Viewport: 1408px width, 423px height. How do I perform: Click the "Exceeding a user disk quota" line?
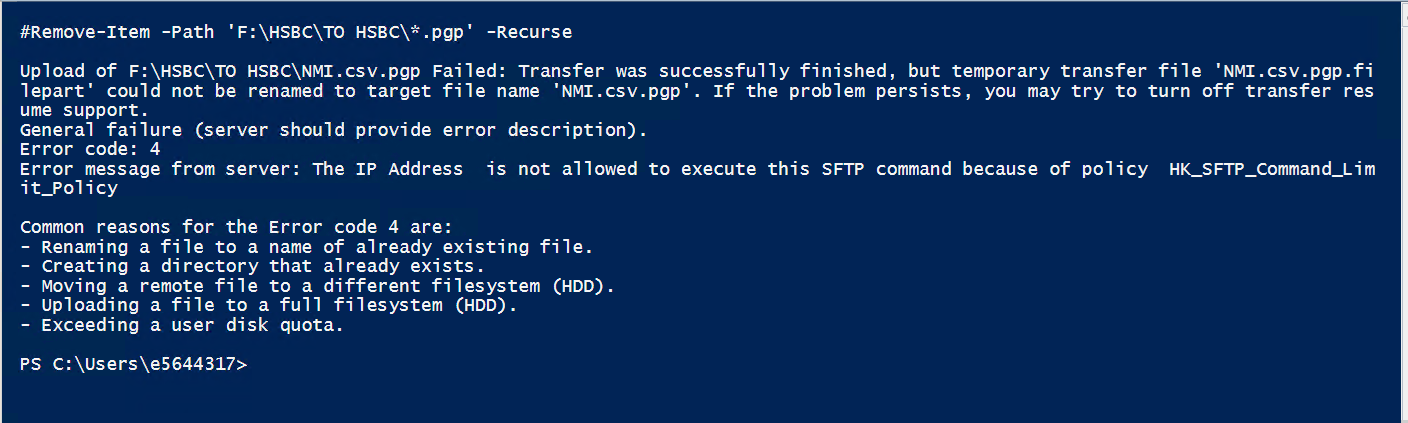coord(182,325)
